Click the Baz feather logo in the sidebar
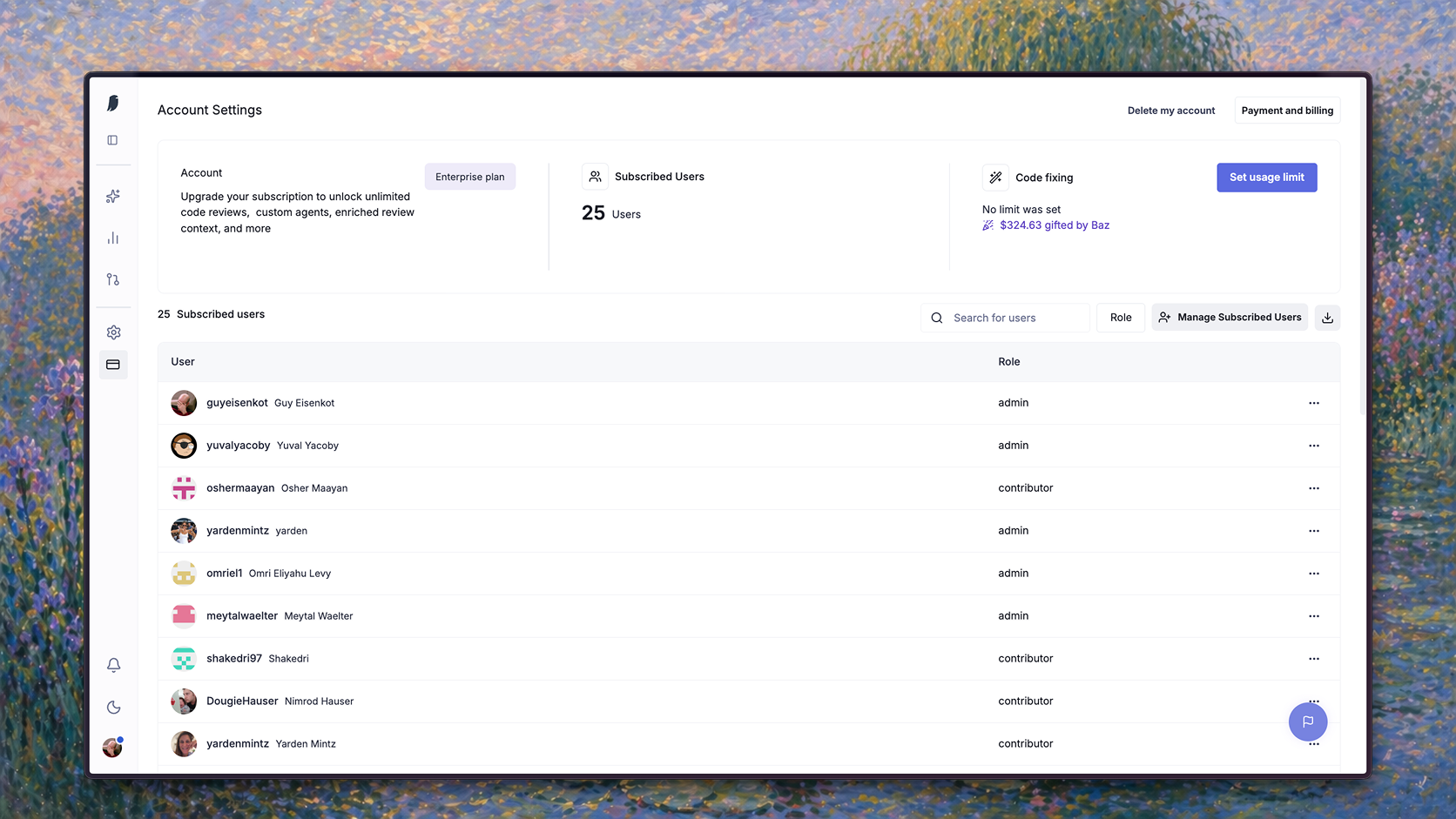 click(113, 104)
